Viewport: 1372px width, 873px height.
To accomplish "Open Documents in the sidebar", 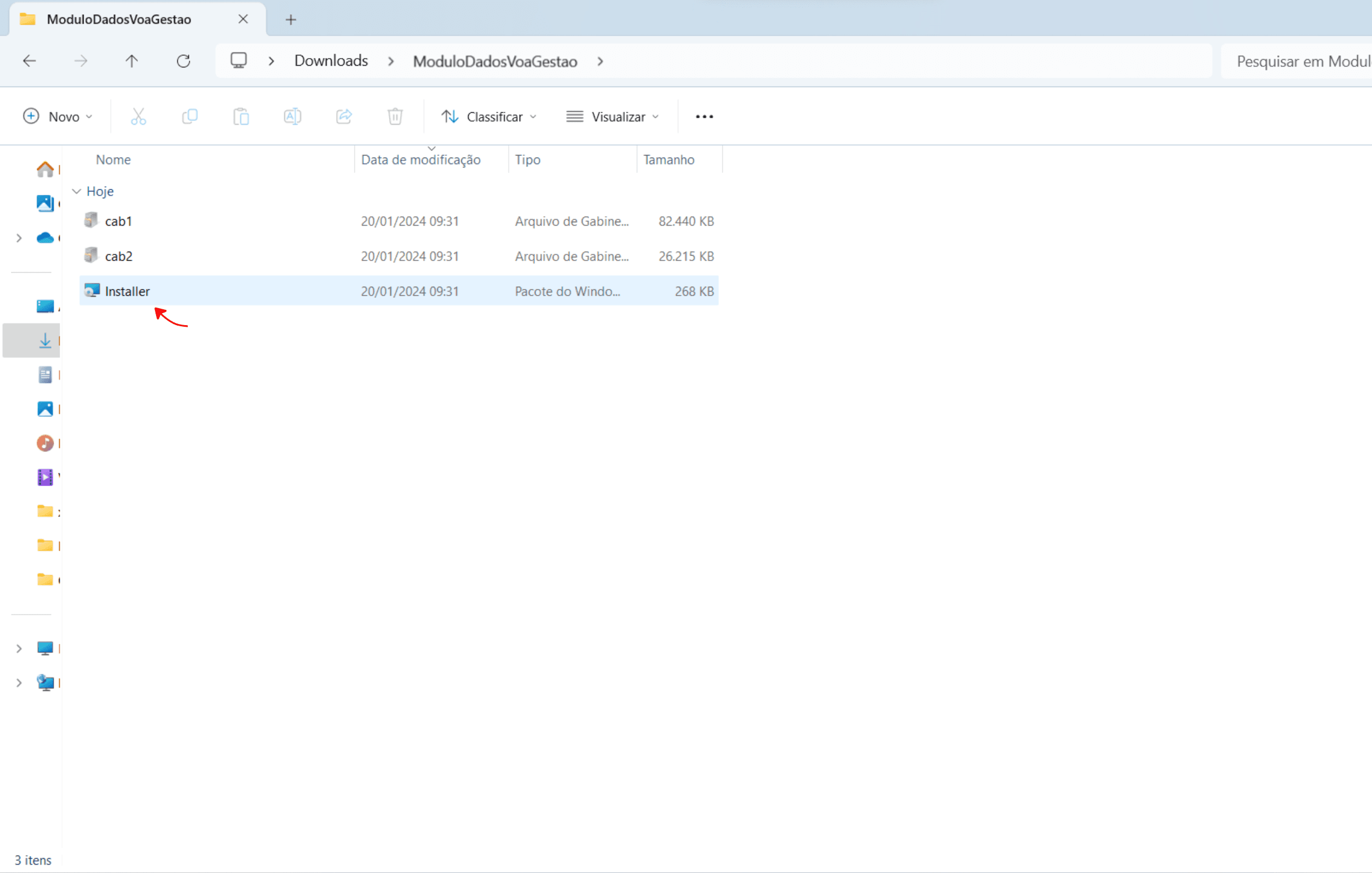I will [x=45, y=375].
